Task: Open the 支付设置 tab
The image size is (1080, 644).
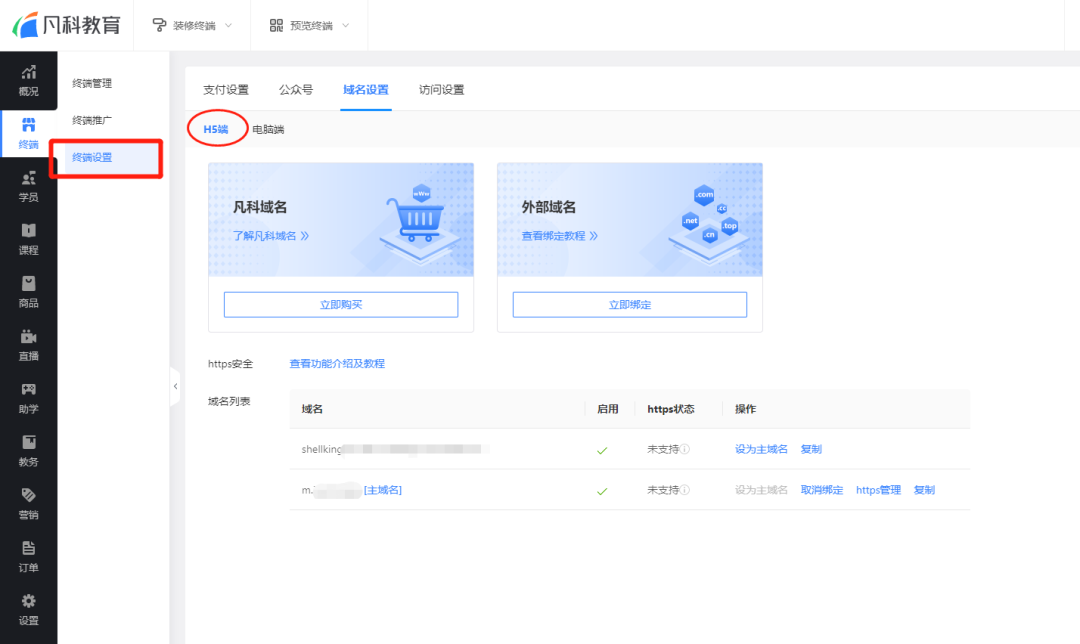Action: 227,89
